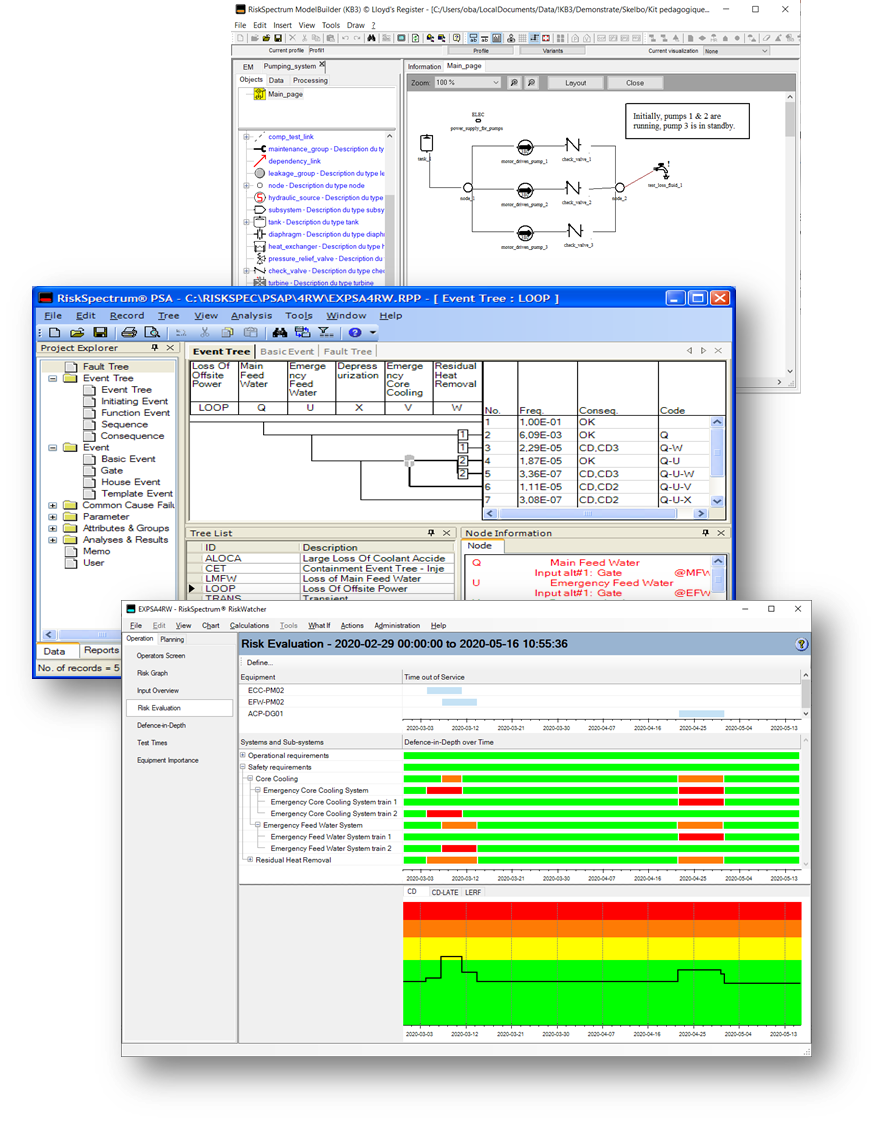Viewport: 877px width, 1122px height.
Task: Open Risk Graph in RiskWatcher sidebar
Action: point(152,673)
